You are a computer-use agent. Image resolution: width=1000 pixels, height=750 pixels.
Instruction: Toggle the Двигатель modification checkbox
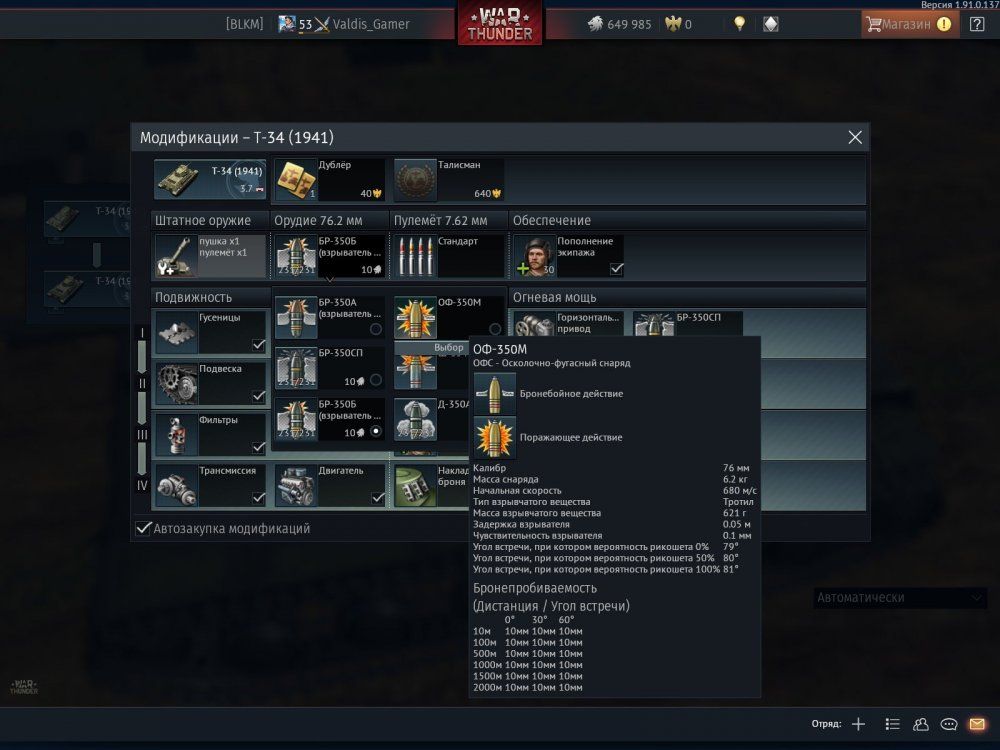pos(378,497)
